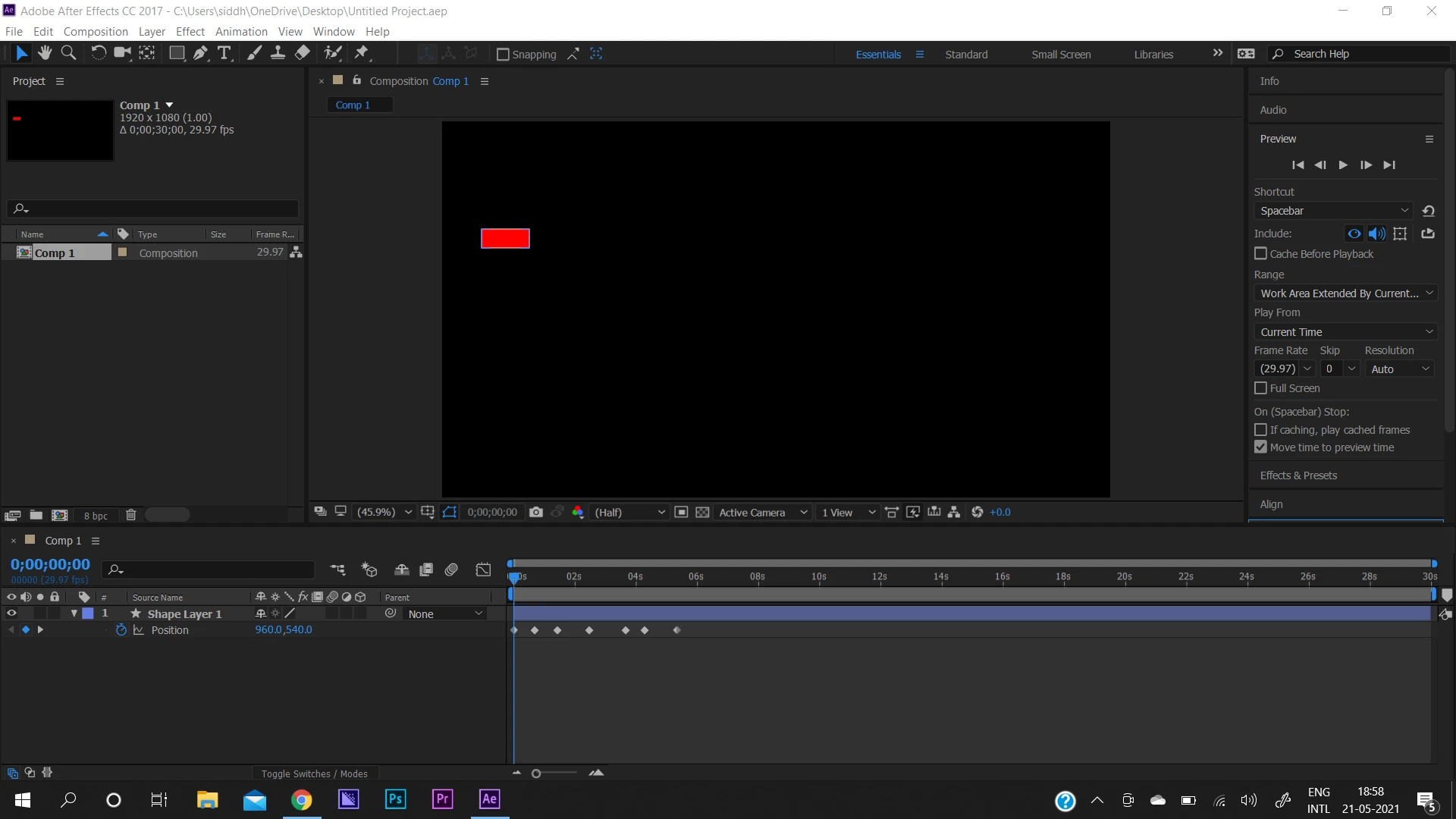Delete selected project item with trash icon
1456x819 pixels.
[x=130, y=515]
